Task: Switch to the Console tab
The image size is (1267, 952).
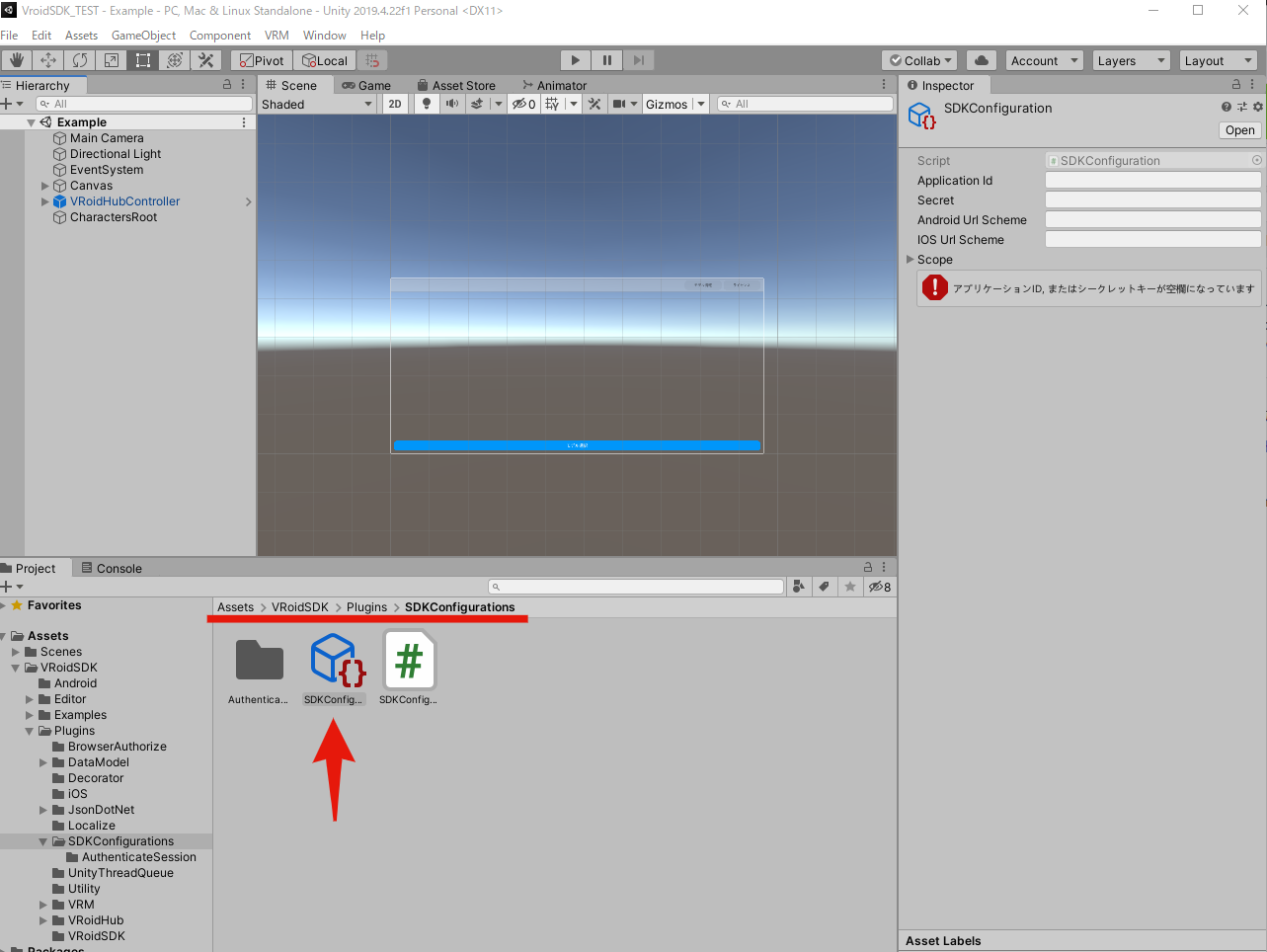Action: (x=112, y=568)
